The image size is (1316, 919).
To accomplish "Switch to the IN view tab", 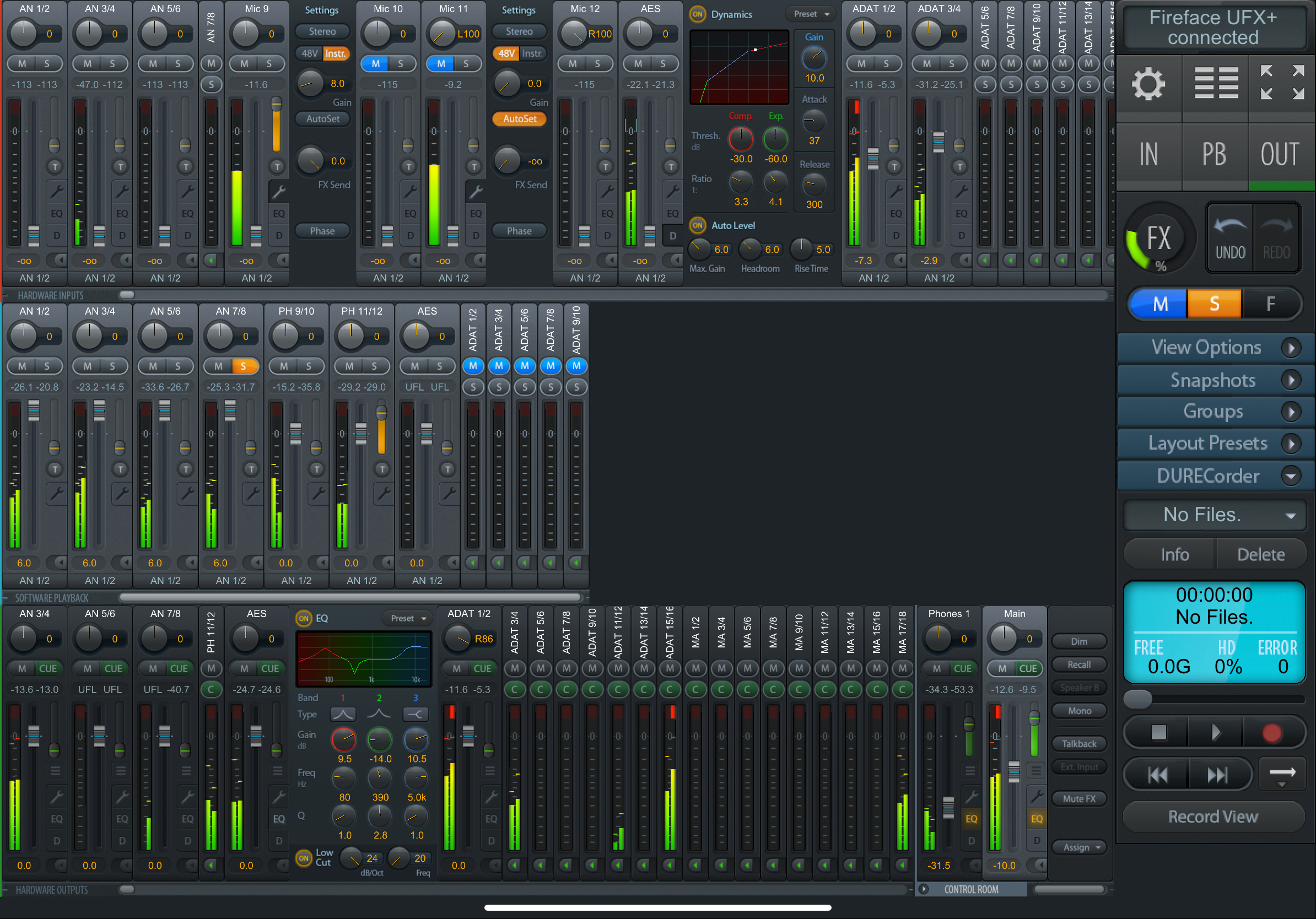I will point(1148,155).
